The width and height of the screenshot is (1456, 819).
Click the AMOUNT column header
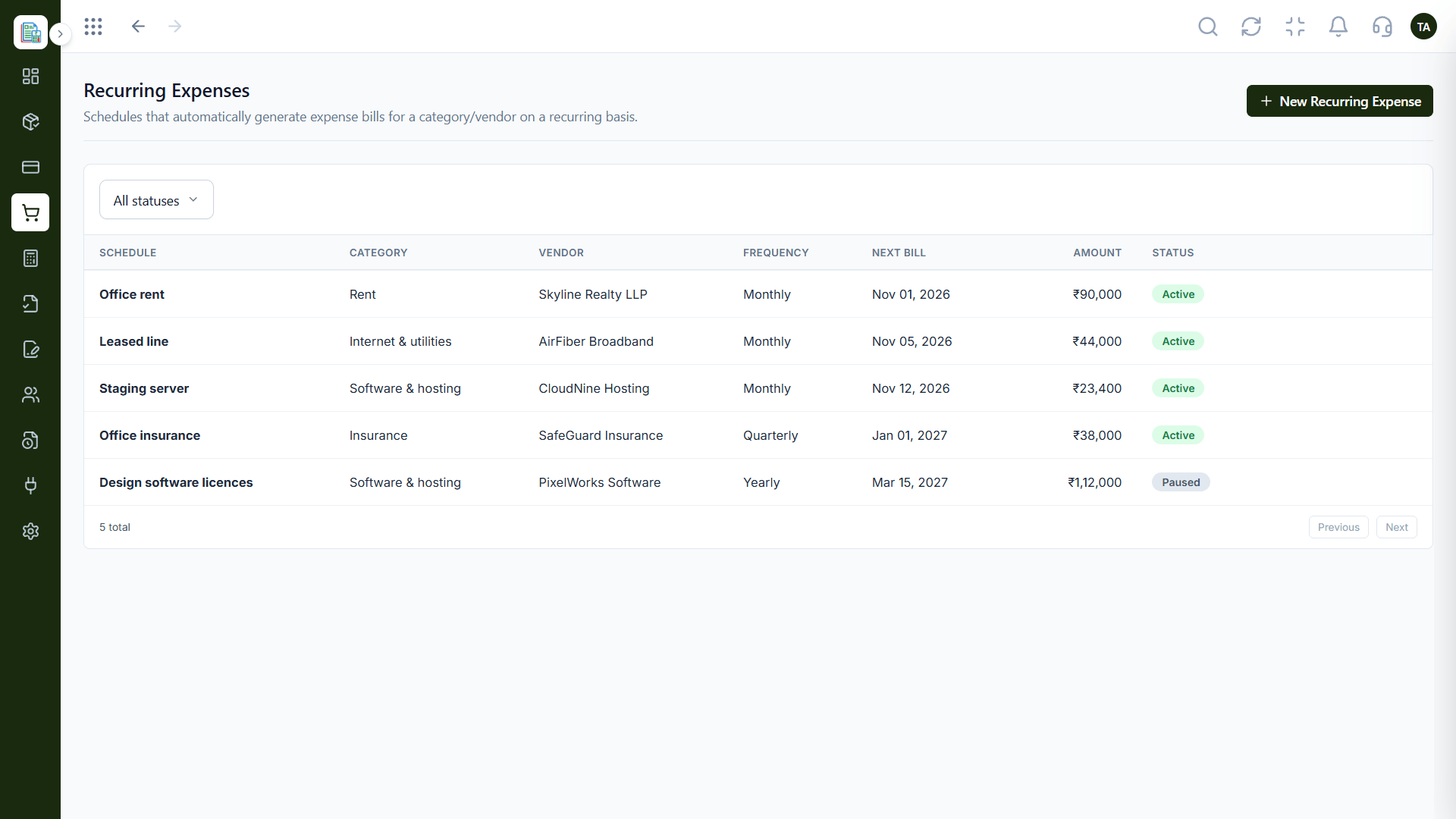click(x=1097, y=253)
